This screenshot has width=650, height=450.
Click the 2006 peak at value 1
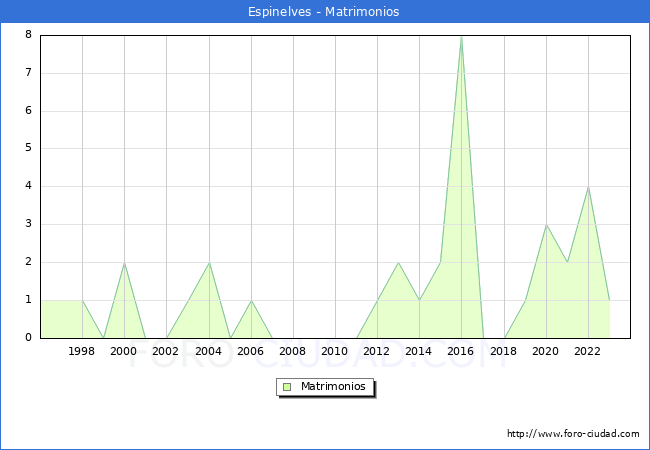(251, 301)
